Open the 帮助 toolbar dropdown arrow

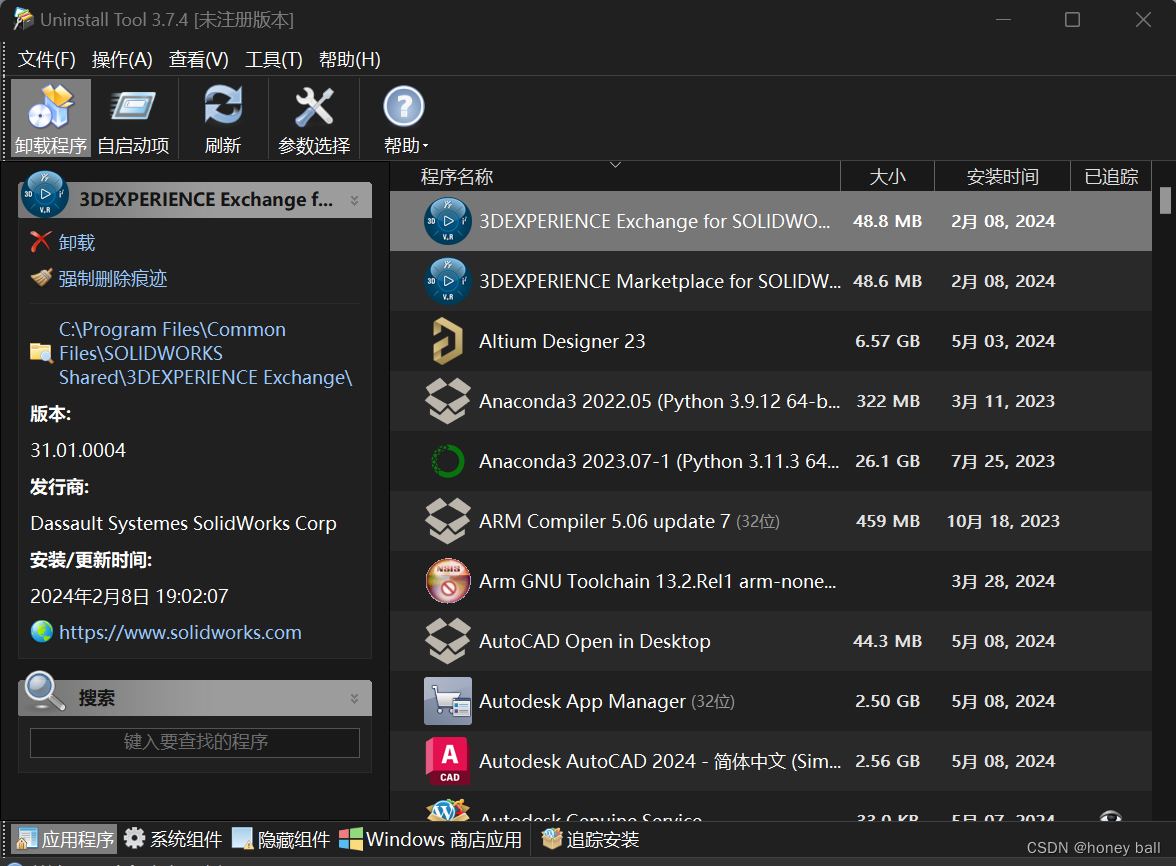(425, 146)
